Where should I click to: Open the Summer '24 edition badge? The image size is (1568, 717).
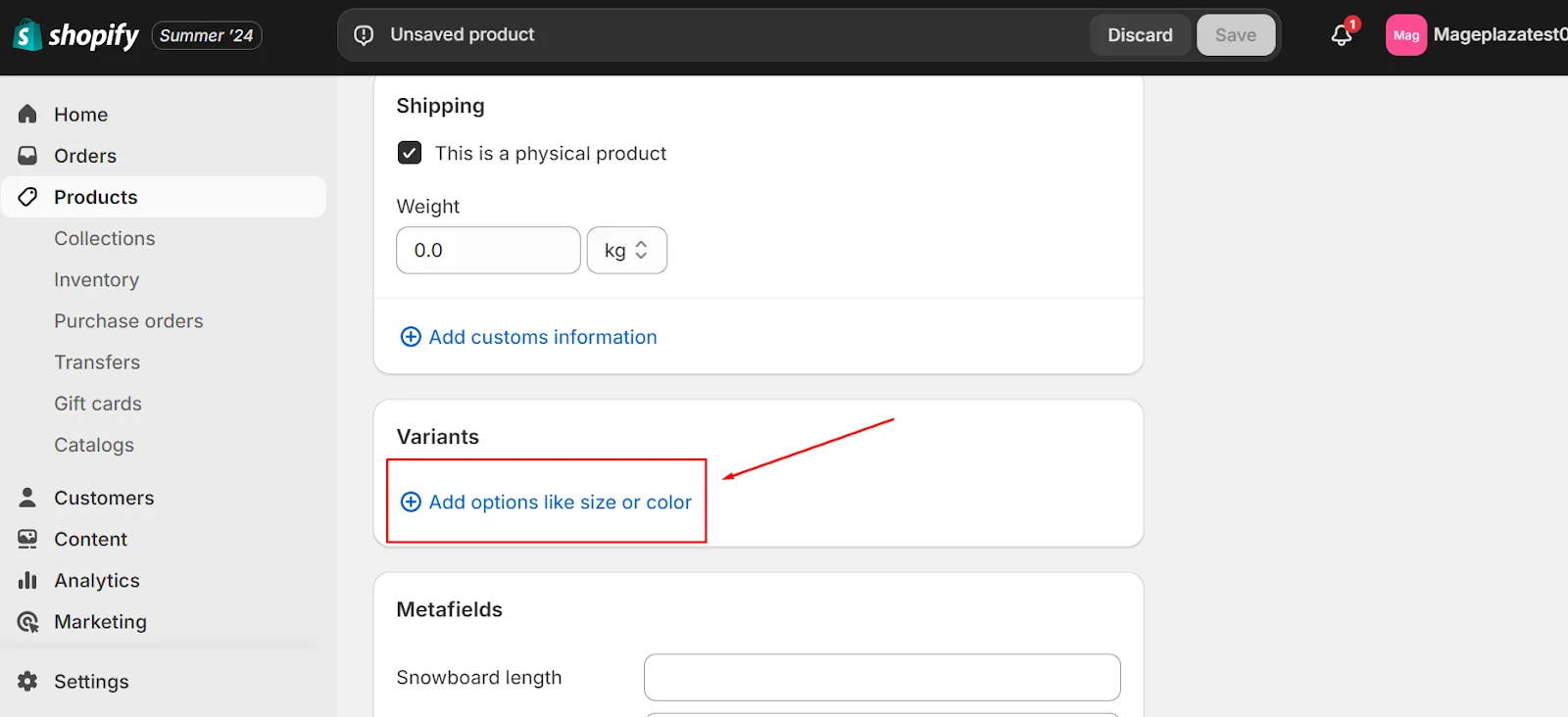[x=207, y=35]
